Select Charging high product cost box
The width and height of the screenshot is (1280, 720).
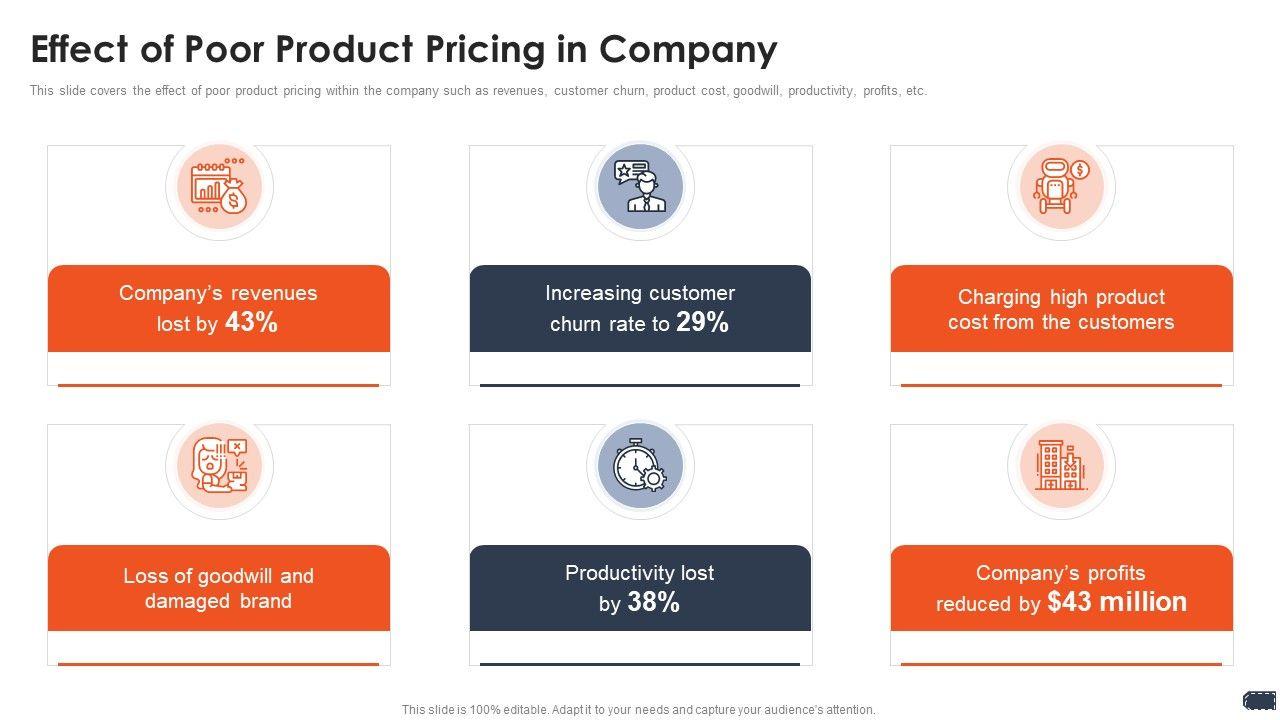pos(1061,309)
